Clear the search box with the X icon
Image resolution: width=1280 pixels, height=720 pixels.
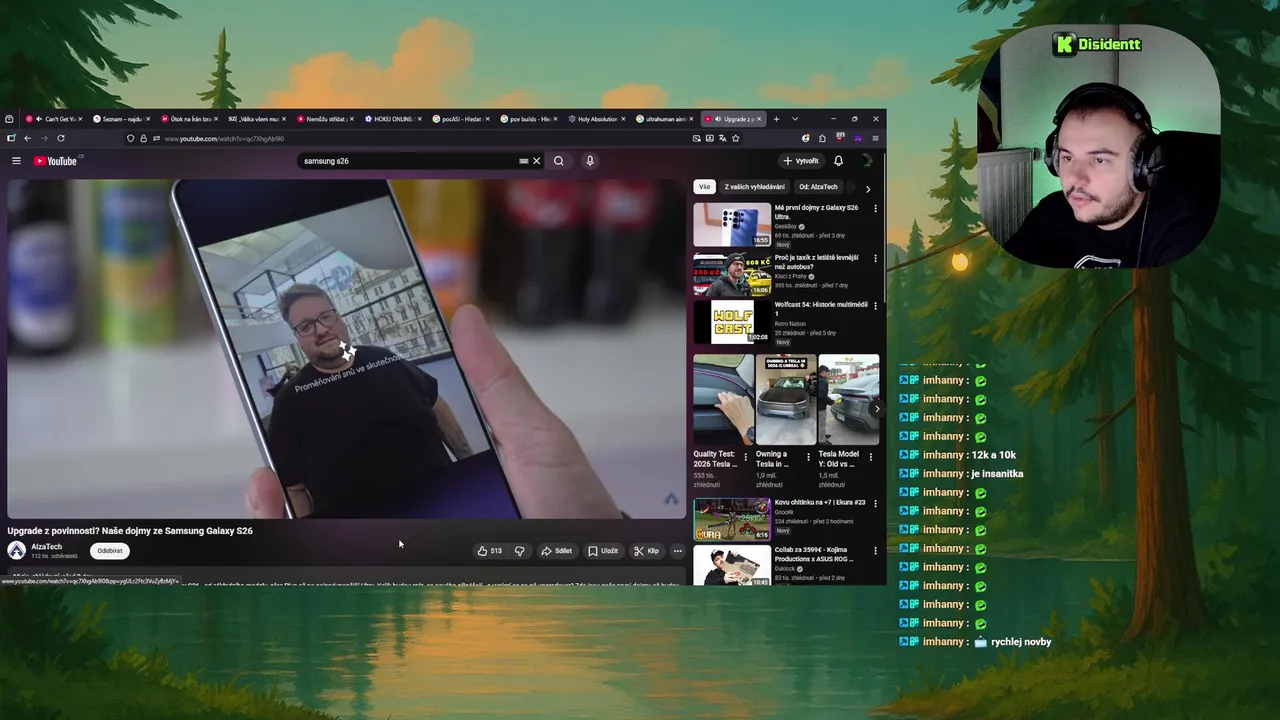tap(536, 161)
